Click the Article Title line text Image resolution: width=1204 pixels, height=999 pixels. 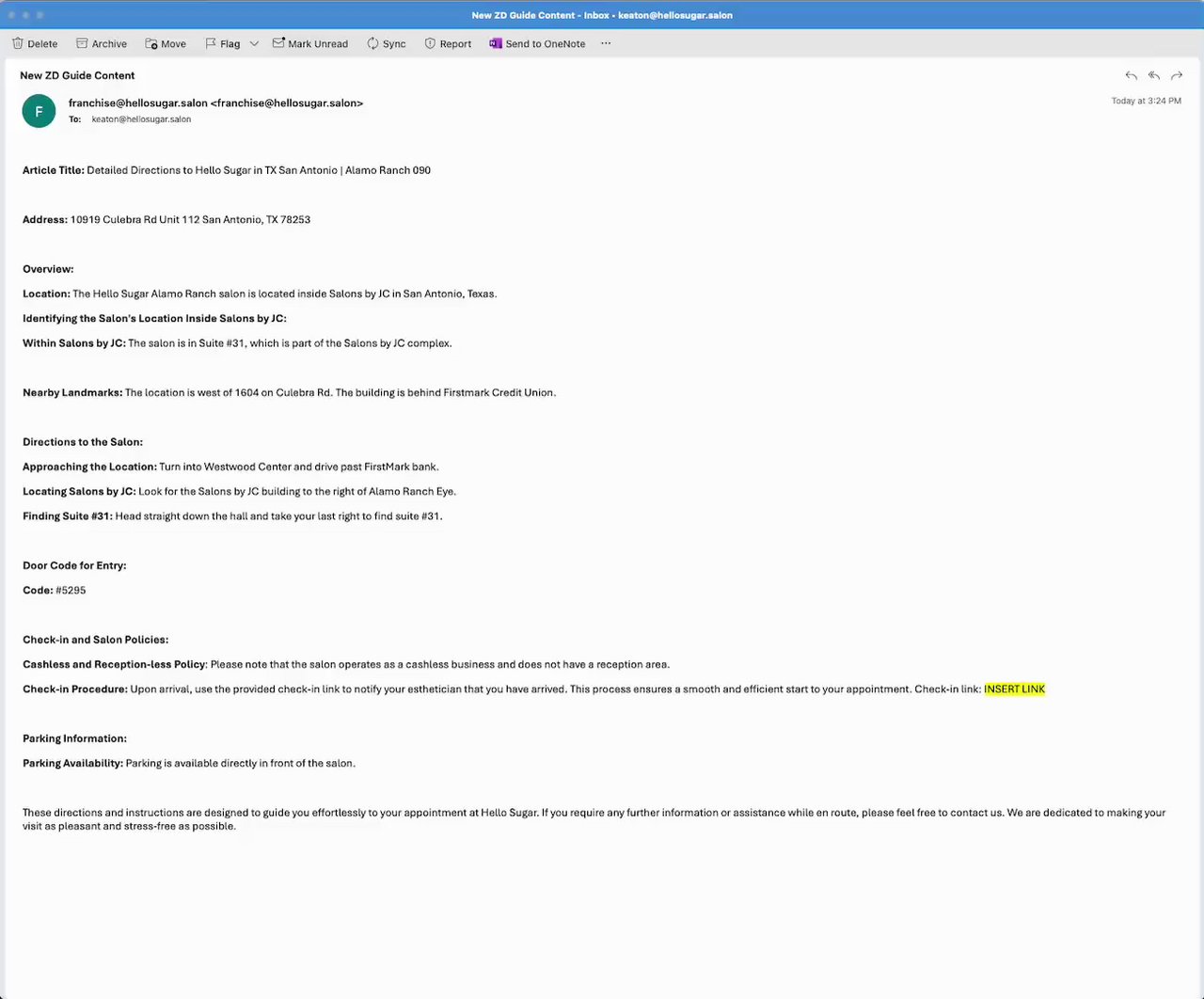[x=227, y=170]
